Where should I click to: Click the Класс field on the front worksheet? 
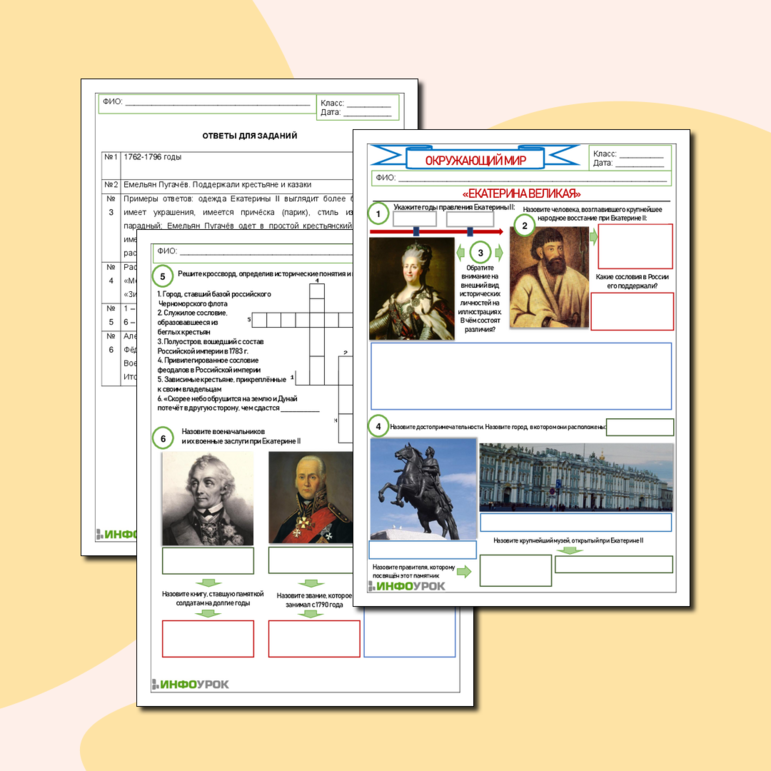tap(627, 154)
